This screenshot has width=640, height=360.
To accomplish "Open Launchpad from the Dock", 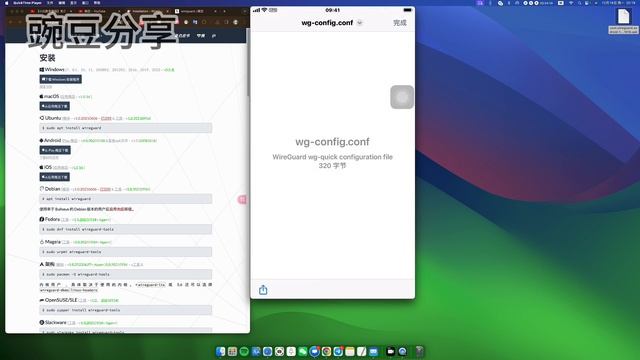I will tap(232, 351).
